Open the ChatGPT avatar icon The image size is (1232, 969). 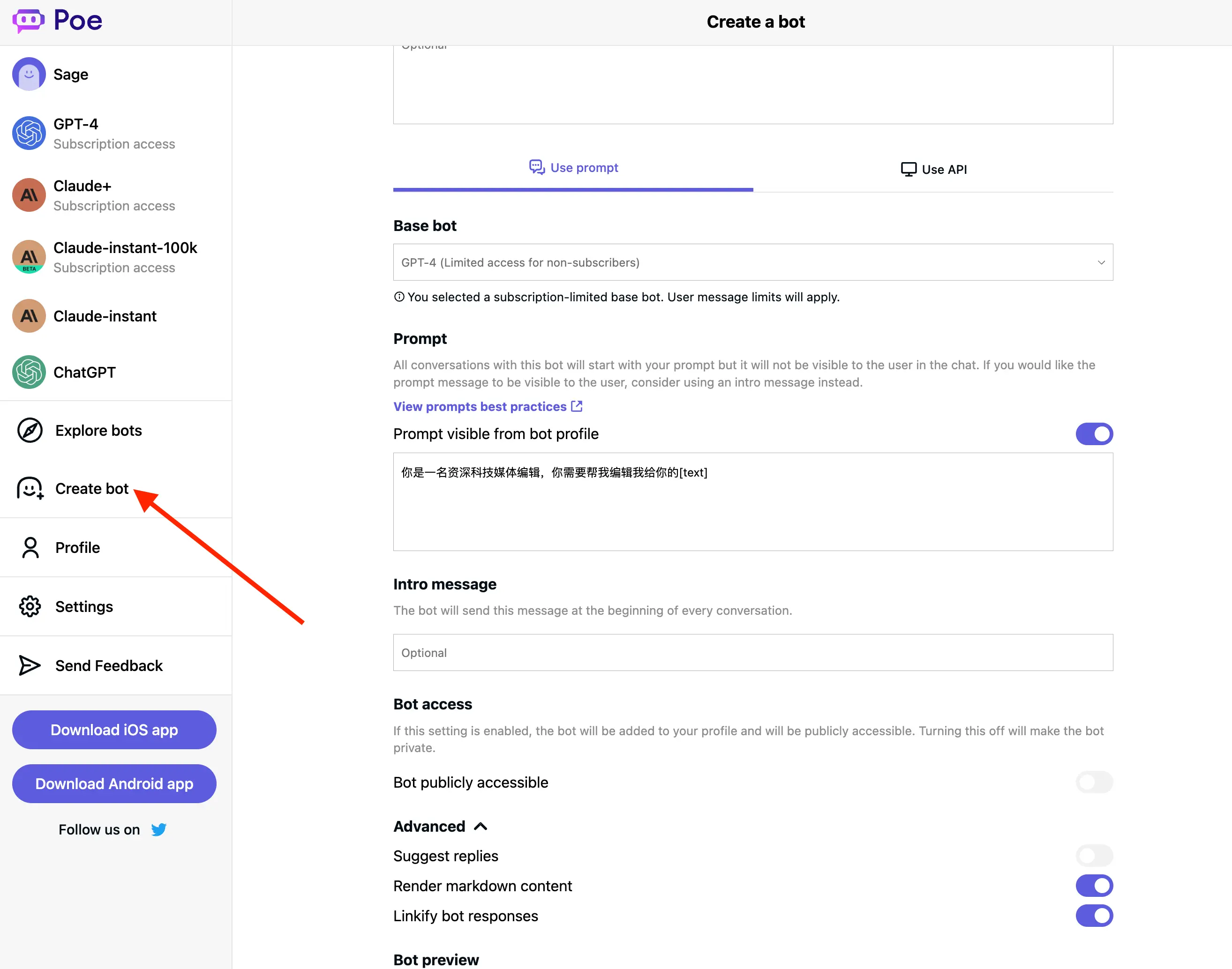click(29, 372)
